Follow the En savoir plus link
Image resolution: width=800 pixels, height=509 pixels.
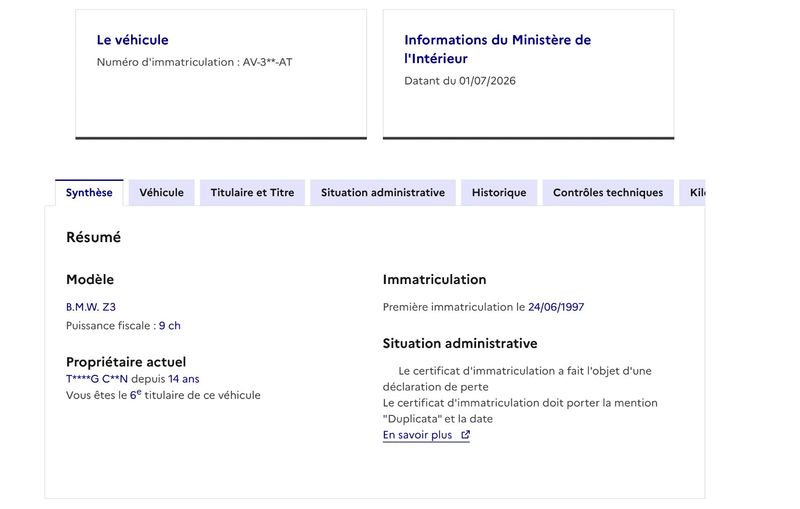(426, 435)
